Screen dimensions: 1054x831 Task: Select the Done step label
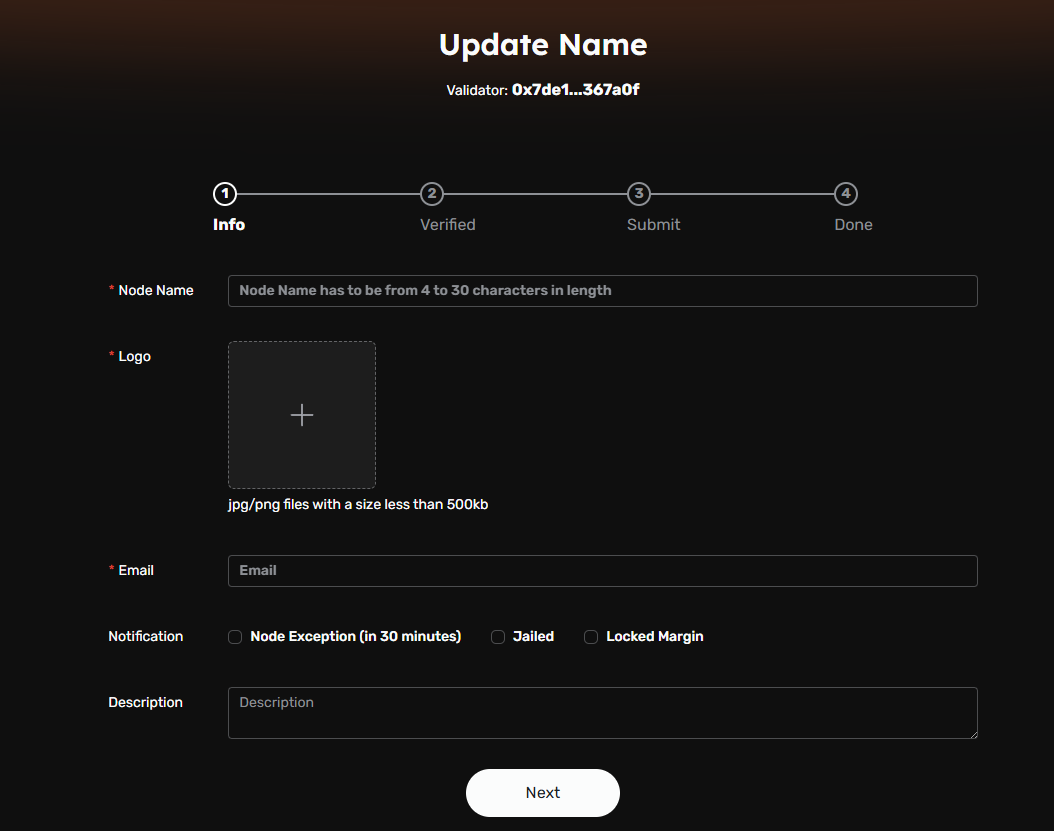852,224
